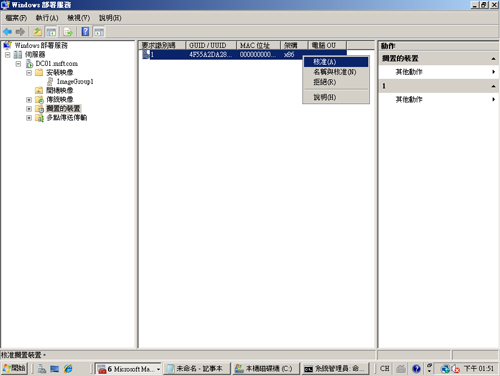Image resolution: width=500 pixels, height=376 pixels.
Task: Choose 名稱與核准(N) in context menu
Action: point(336,72)
